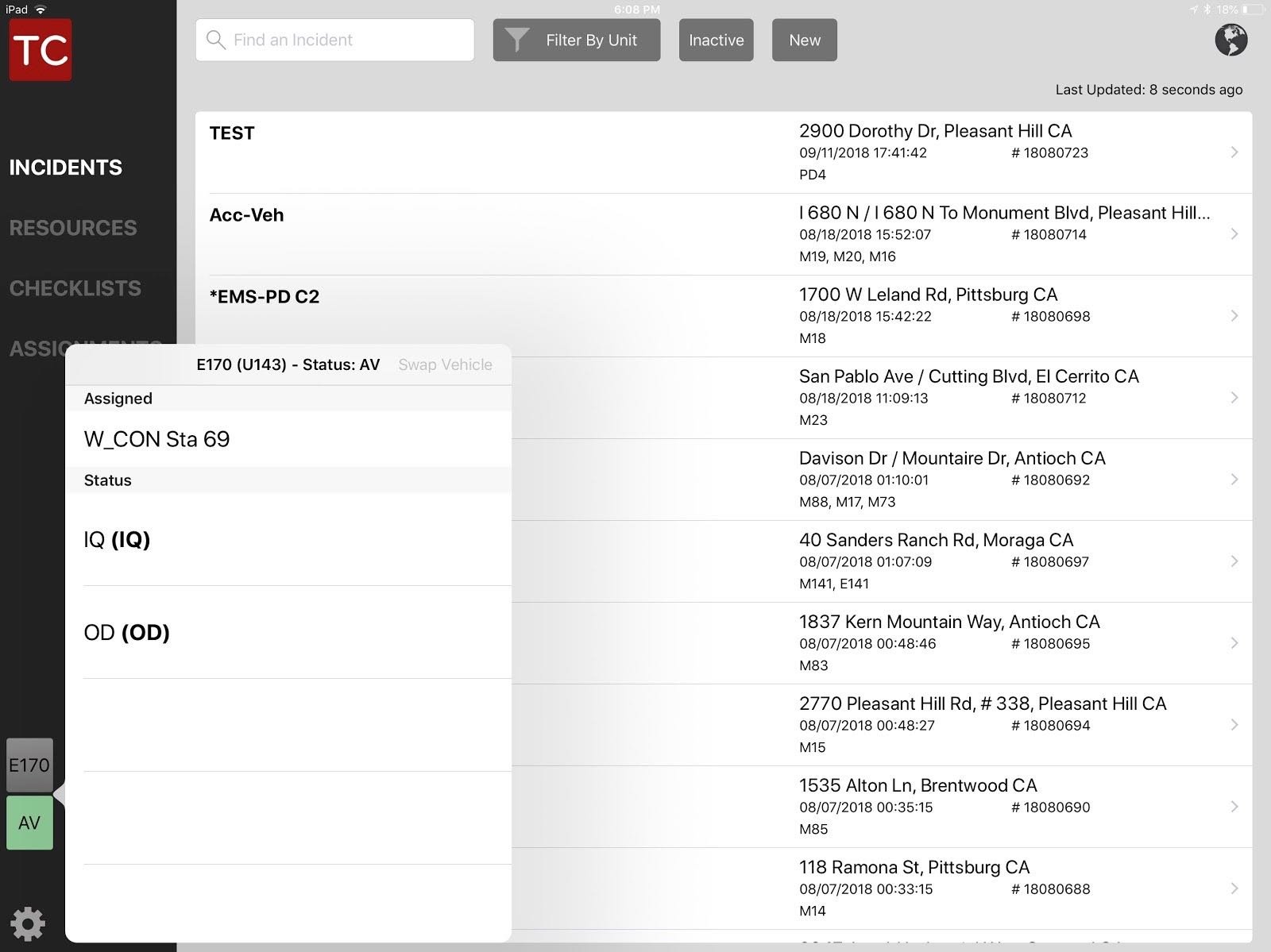Expand the 1535 Alton Ln incident details
This screenshot has width=1271, height=952.
point(1234,806)
